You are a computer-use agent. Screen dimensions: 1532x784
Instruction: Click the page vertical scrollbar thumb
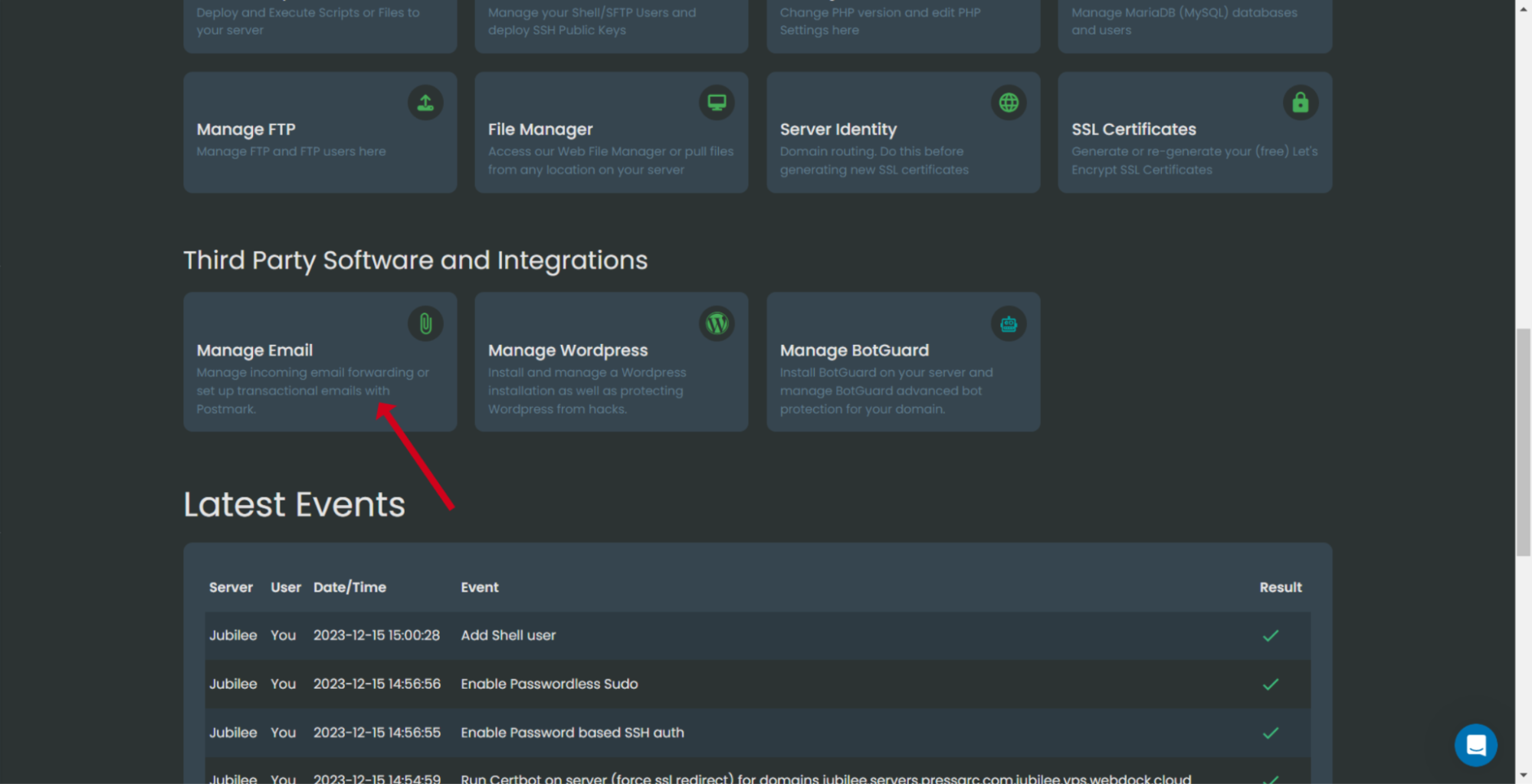coord(1523,441)
